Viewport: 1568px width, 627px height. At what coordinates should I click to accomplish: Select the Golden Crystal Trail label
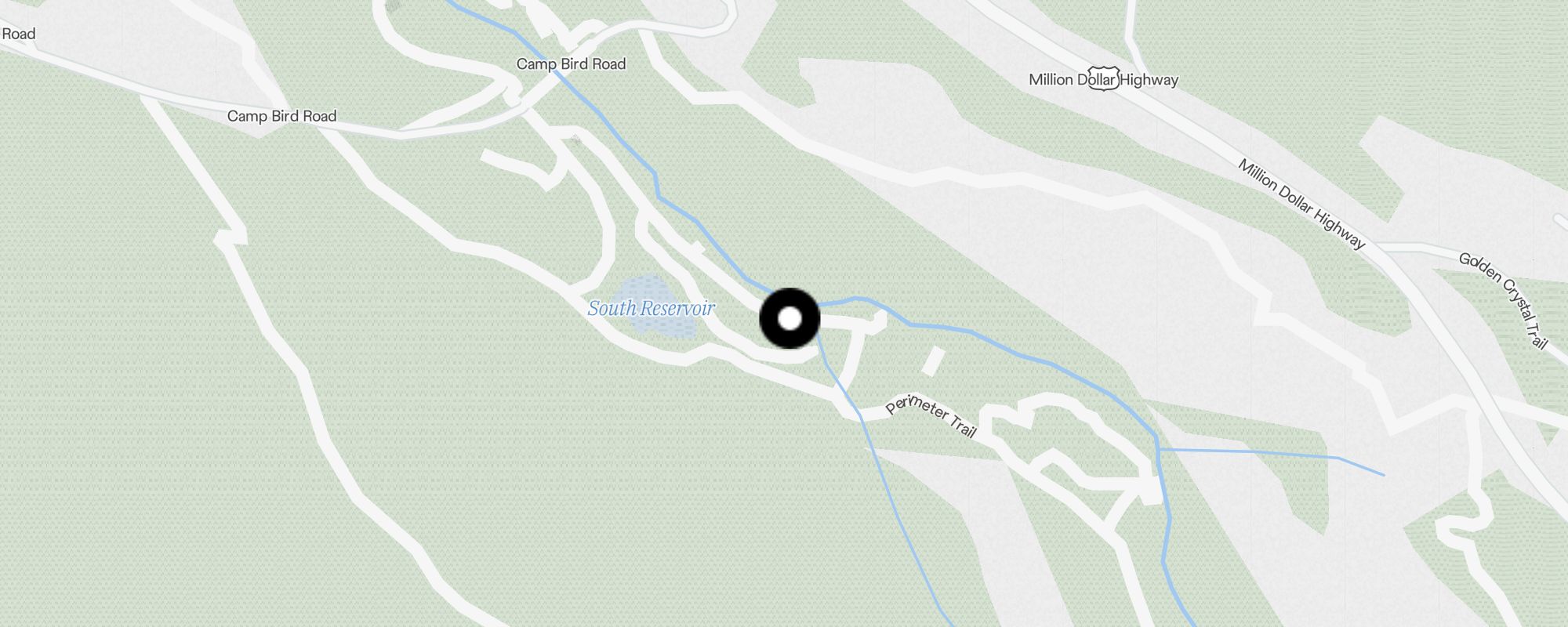pyautogui.click(x=1504, y=299)
